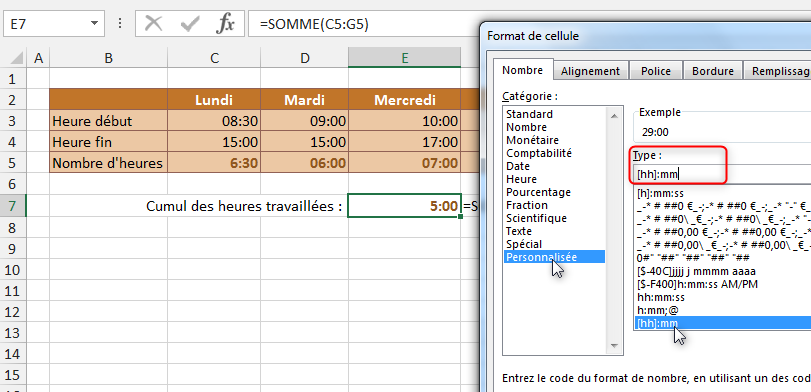811x392 pixels.
Task: Select the Heure category
Action: (x=521, y=179)
